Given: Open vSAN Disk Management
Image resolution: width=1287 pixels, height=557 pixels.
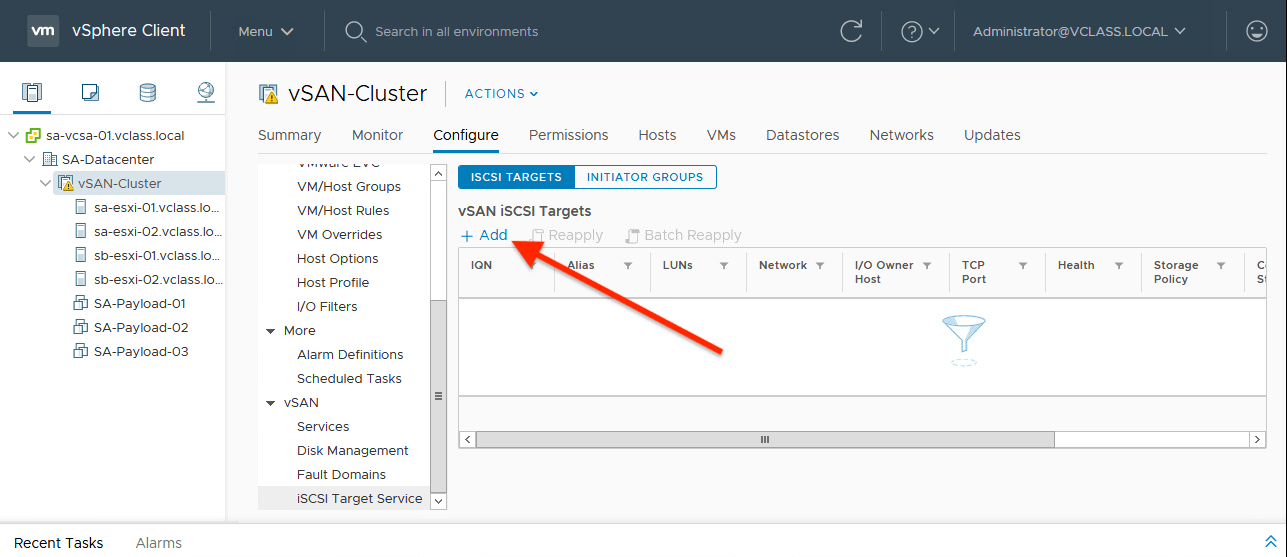Looking at the screenshot, I should 353,451.
